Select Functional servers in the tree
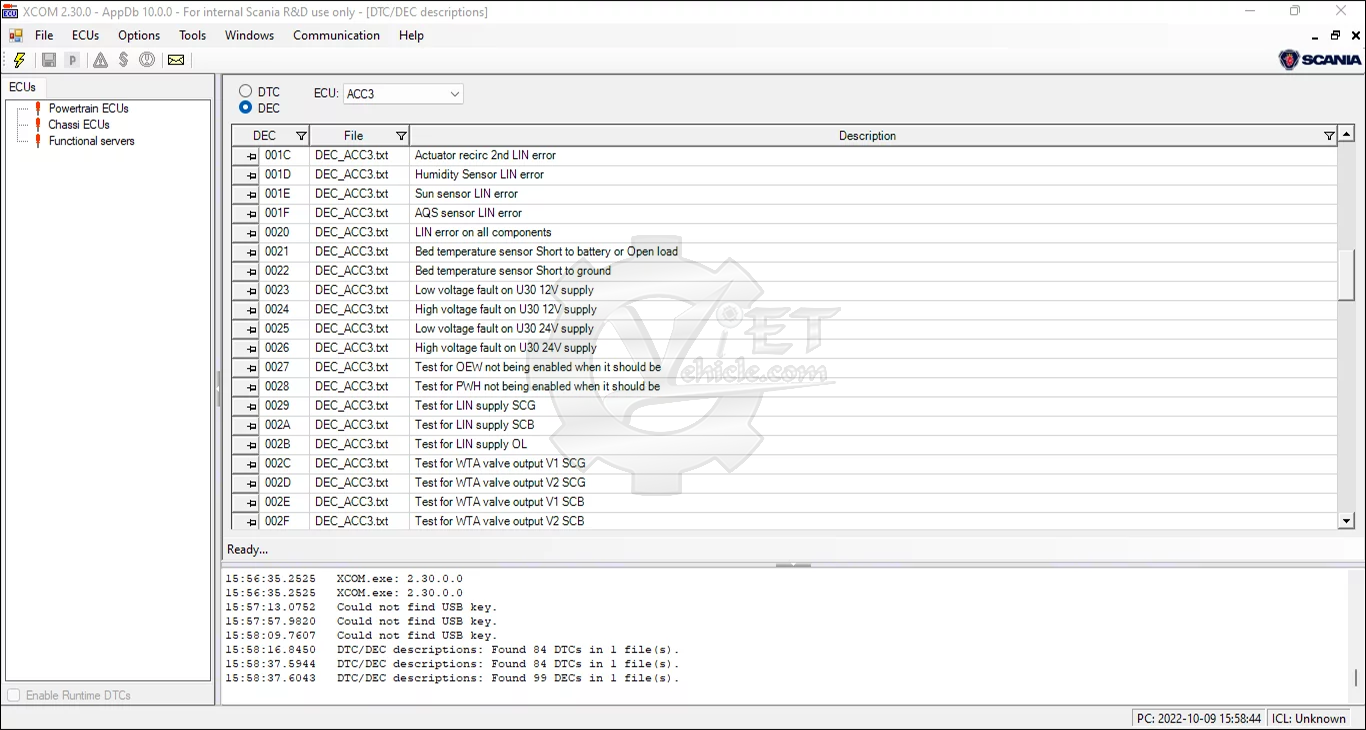This screenshot has height=730, width=1366. pos(91,141)
